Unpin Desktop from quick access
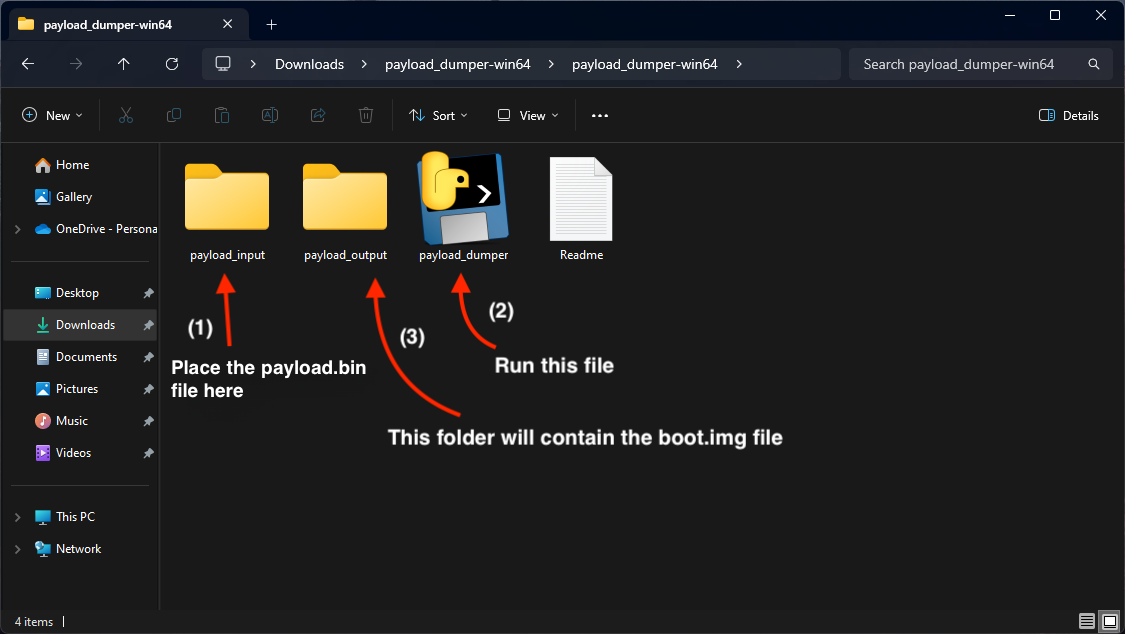This screenshot has height=634, width=1125. coord(149,293)
